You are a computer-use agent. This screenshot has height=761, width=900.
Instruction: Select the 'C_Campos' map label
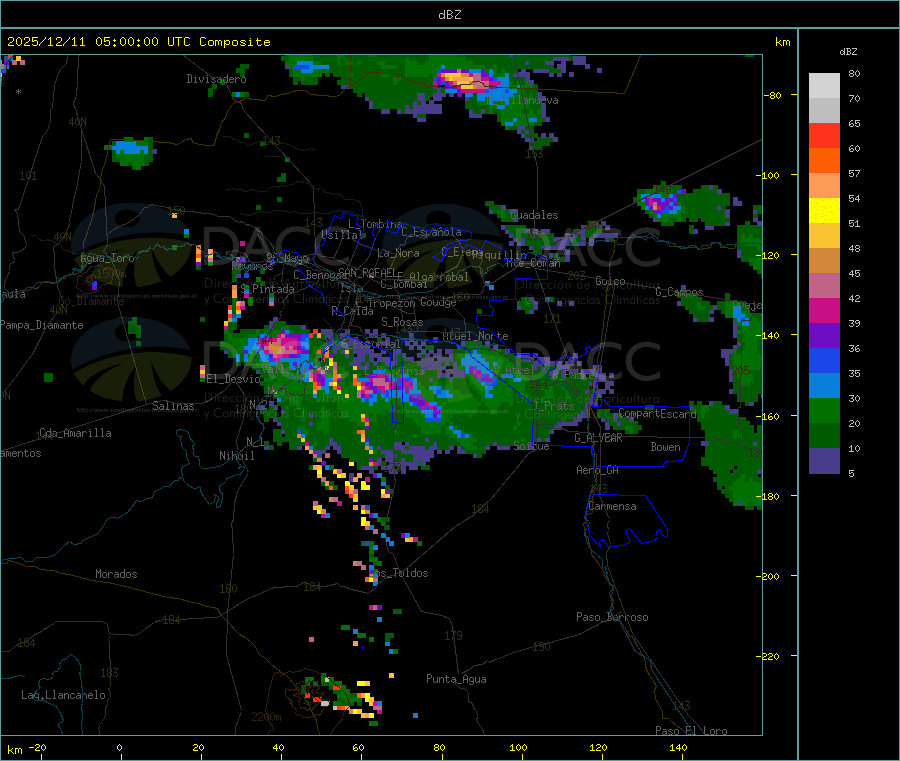(679, 292)
